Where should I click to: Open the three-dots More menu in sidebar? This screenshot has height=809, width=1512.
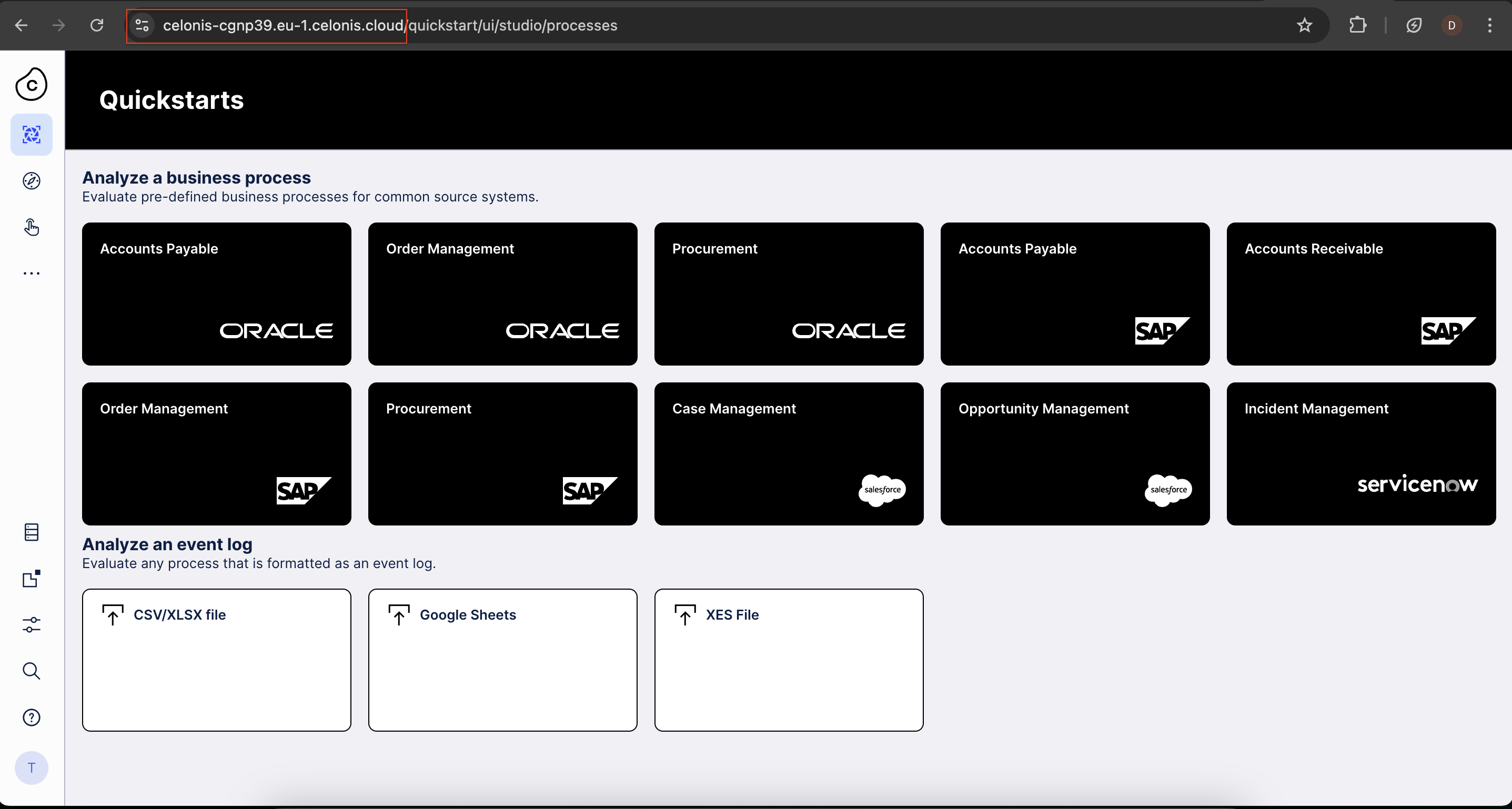tap(31, 274)
